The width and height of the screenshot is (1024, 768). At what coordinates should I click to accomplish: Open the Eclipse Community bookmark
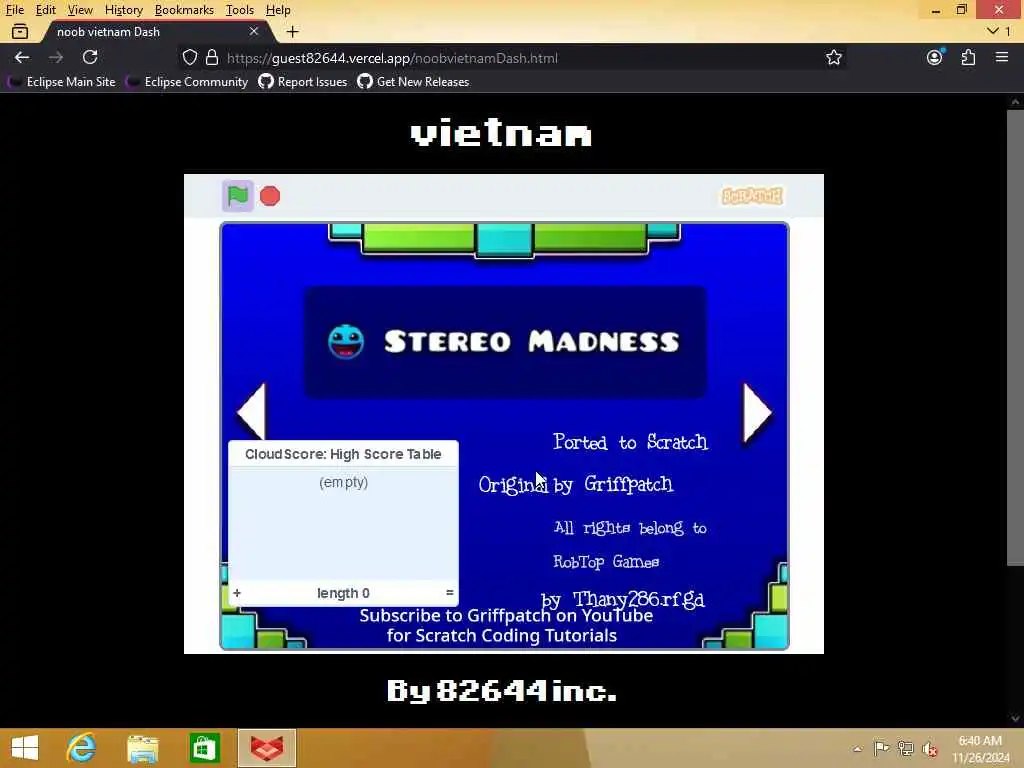pyautogui.click(x=189, y=82)
